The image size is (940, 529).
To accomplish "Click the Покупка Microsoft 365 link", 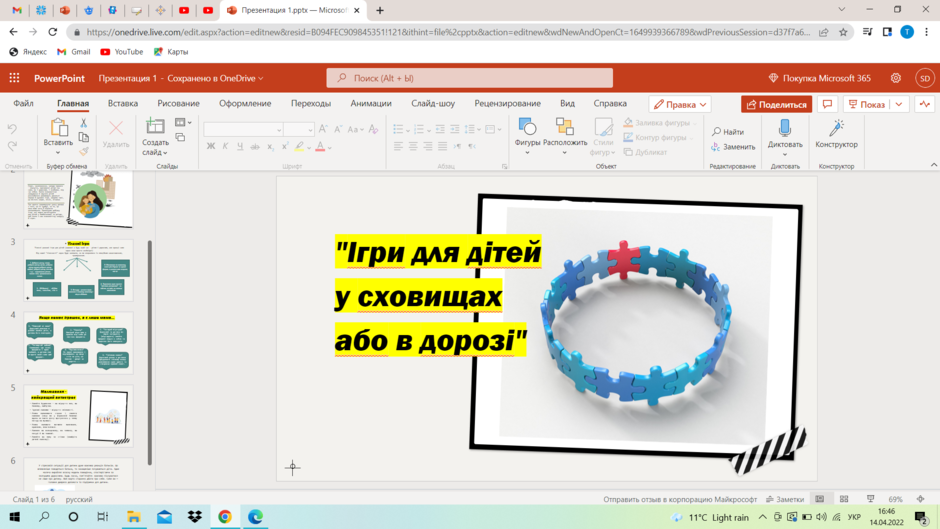I will click(820, 78).
